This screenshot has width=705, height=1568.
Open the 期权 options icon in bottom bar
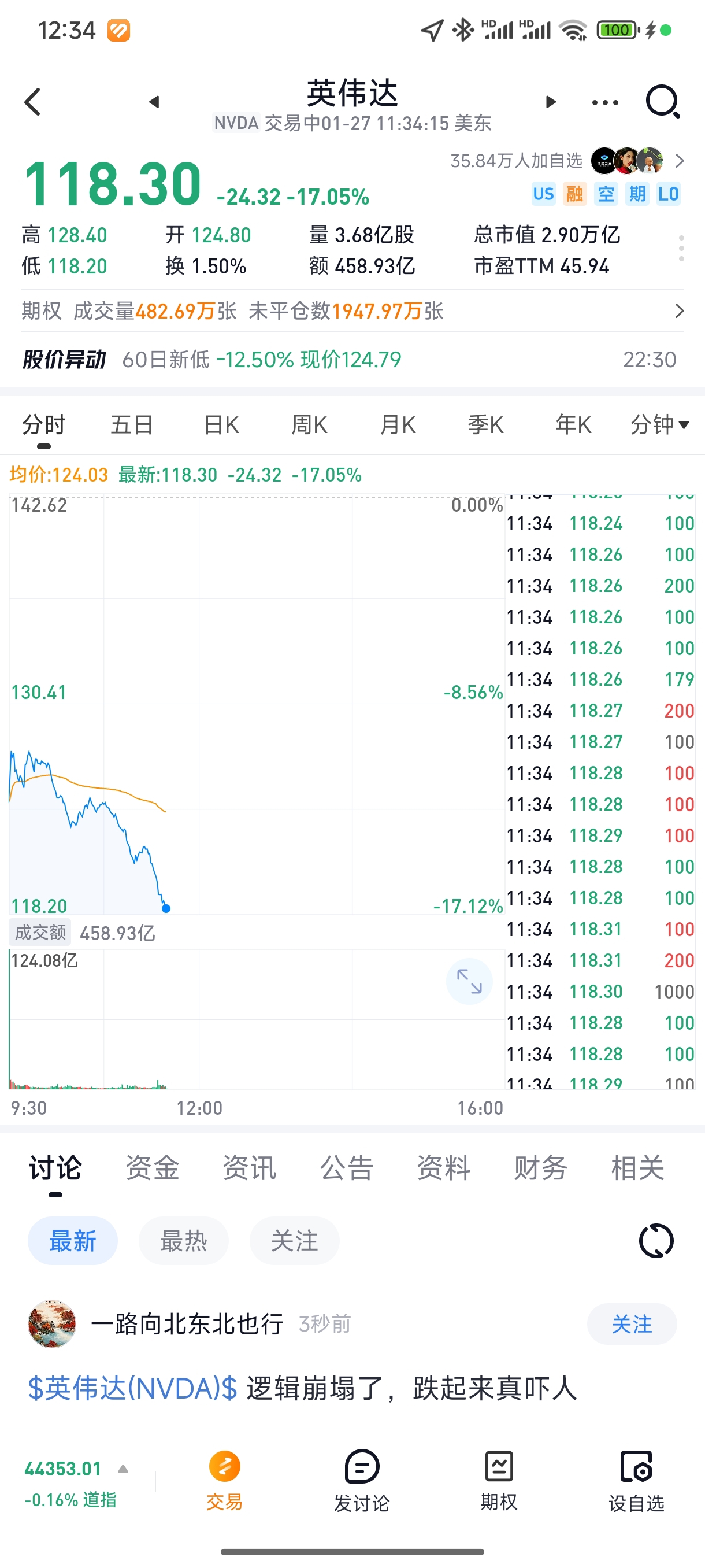pos(499,1481)
